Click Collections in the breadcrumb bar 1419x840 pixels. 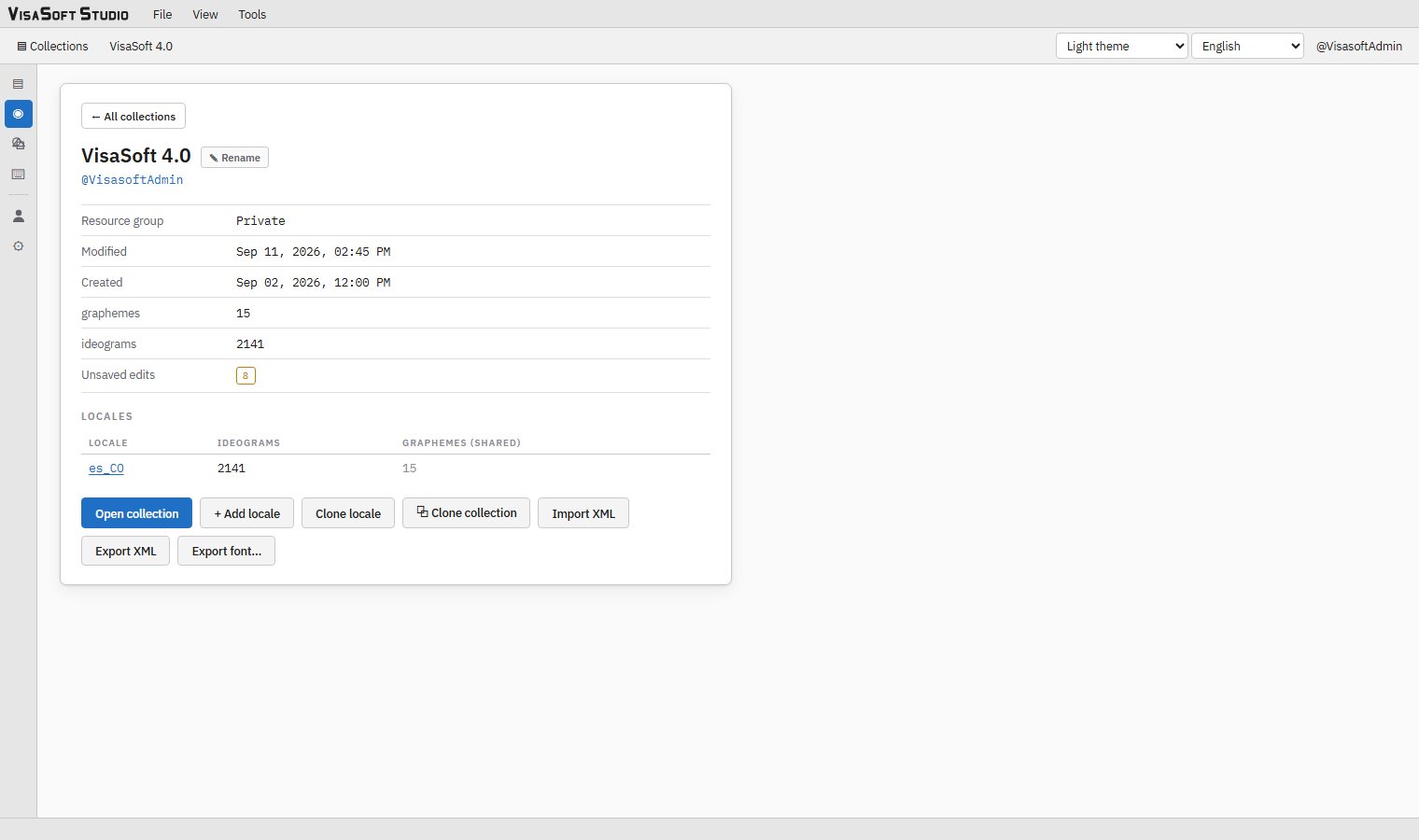(x=52, y=46)
